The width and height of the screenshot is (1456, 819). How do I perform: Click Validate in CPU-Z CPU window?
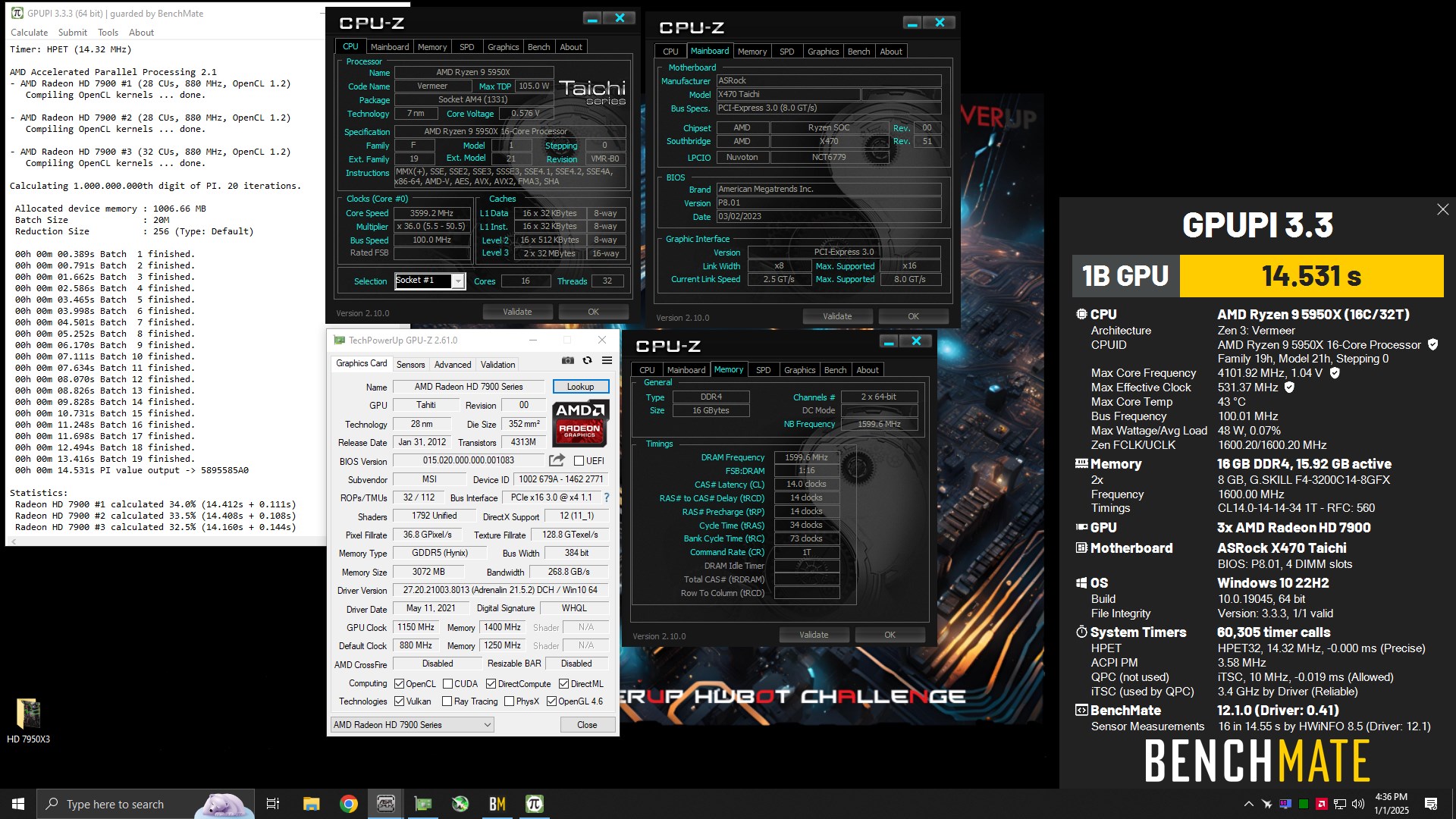[517, 312]
